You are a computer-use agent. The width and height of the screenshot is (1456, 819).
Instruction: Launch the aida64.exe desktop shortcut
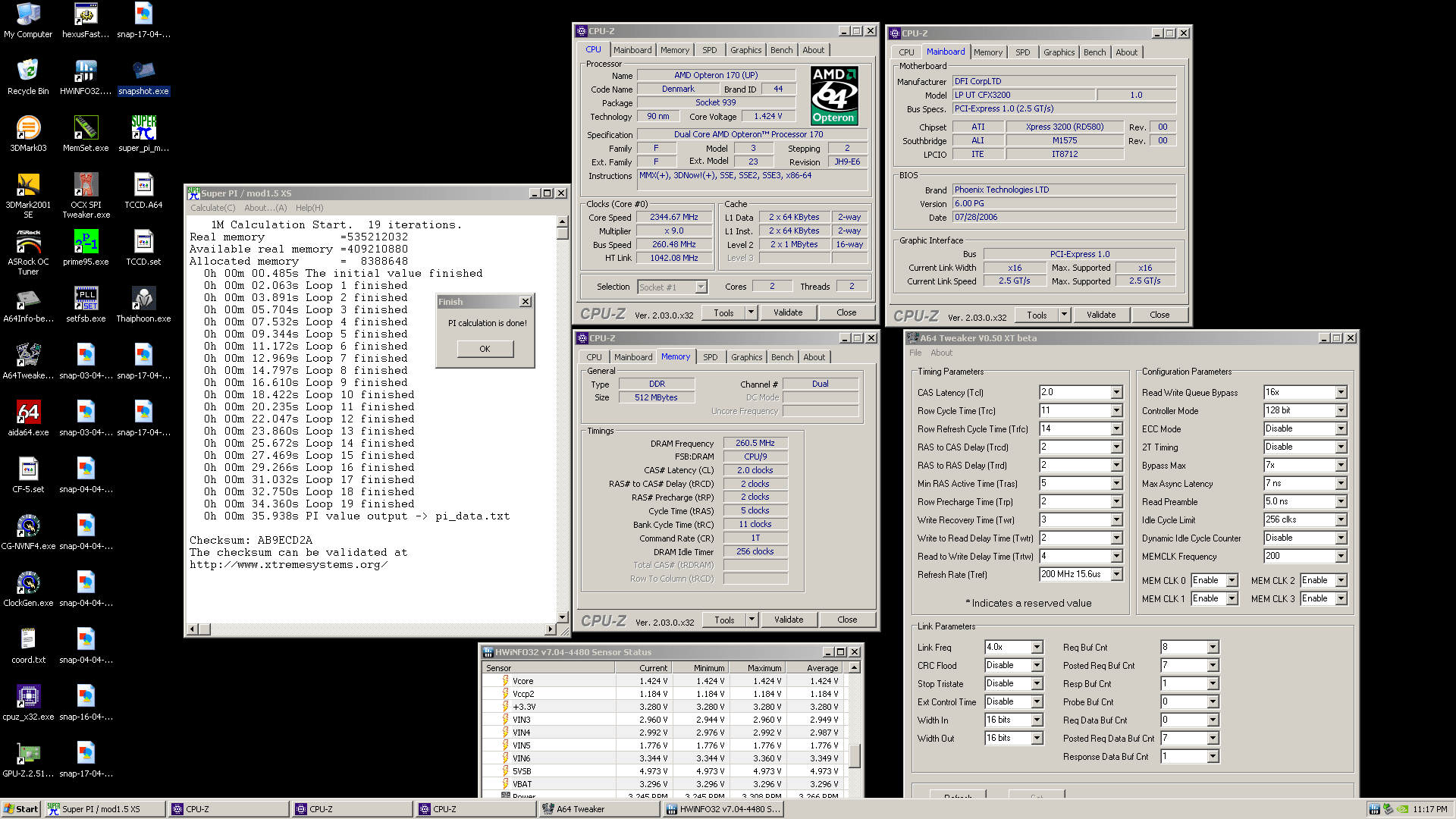coord(28,413)
